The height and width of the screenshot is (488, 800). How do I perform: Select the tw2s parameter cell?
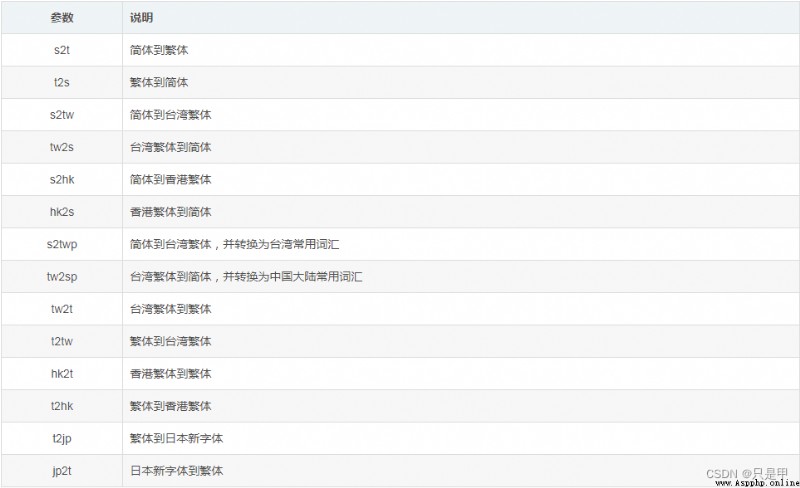(62, 147)
